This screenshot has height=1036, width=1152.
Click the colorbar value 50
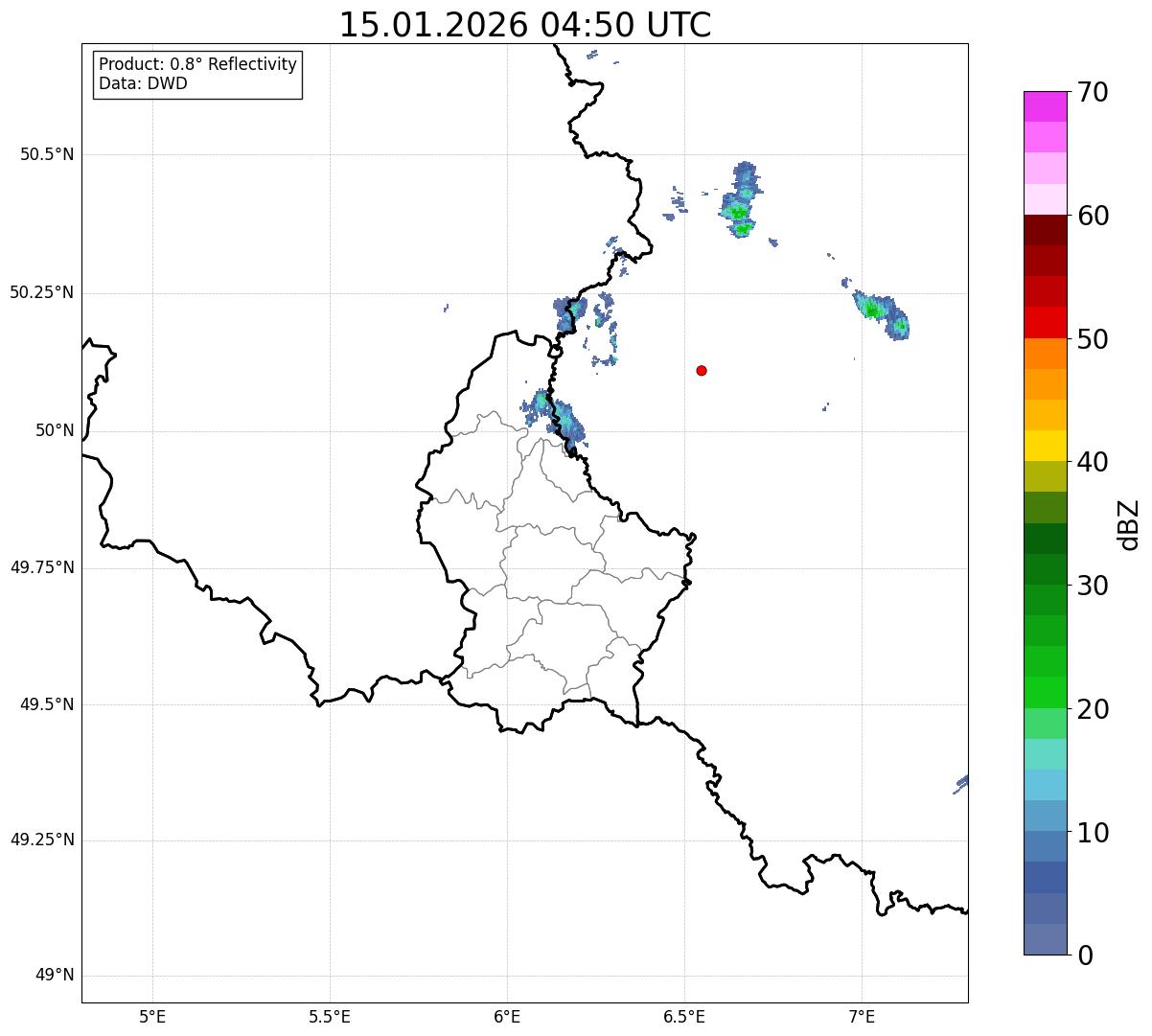[1093, 339]
